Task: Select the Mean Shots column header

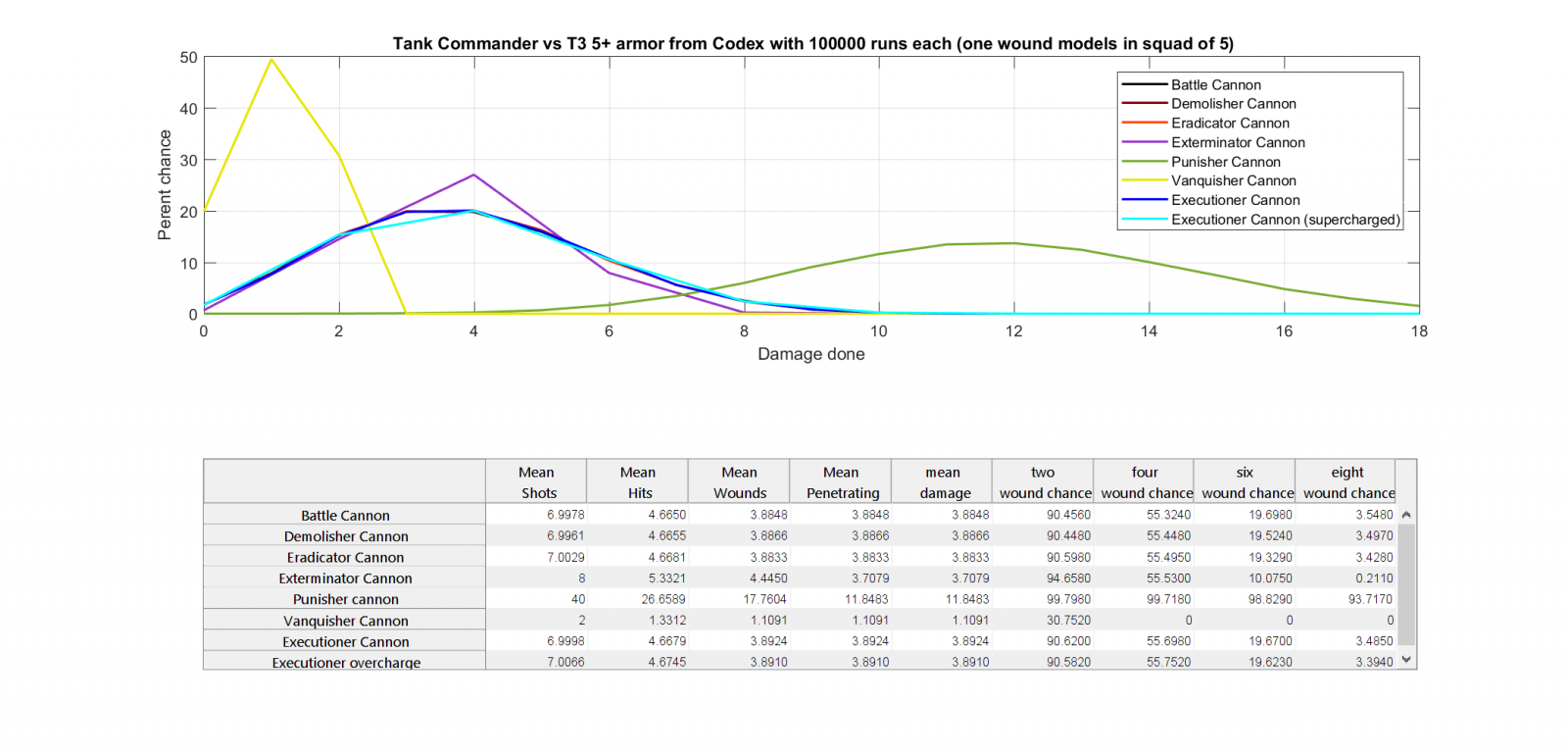Action: pyautogui.click(x=536, y=481)
